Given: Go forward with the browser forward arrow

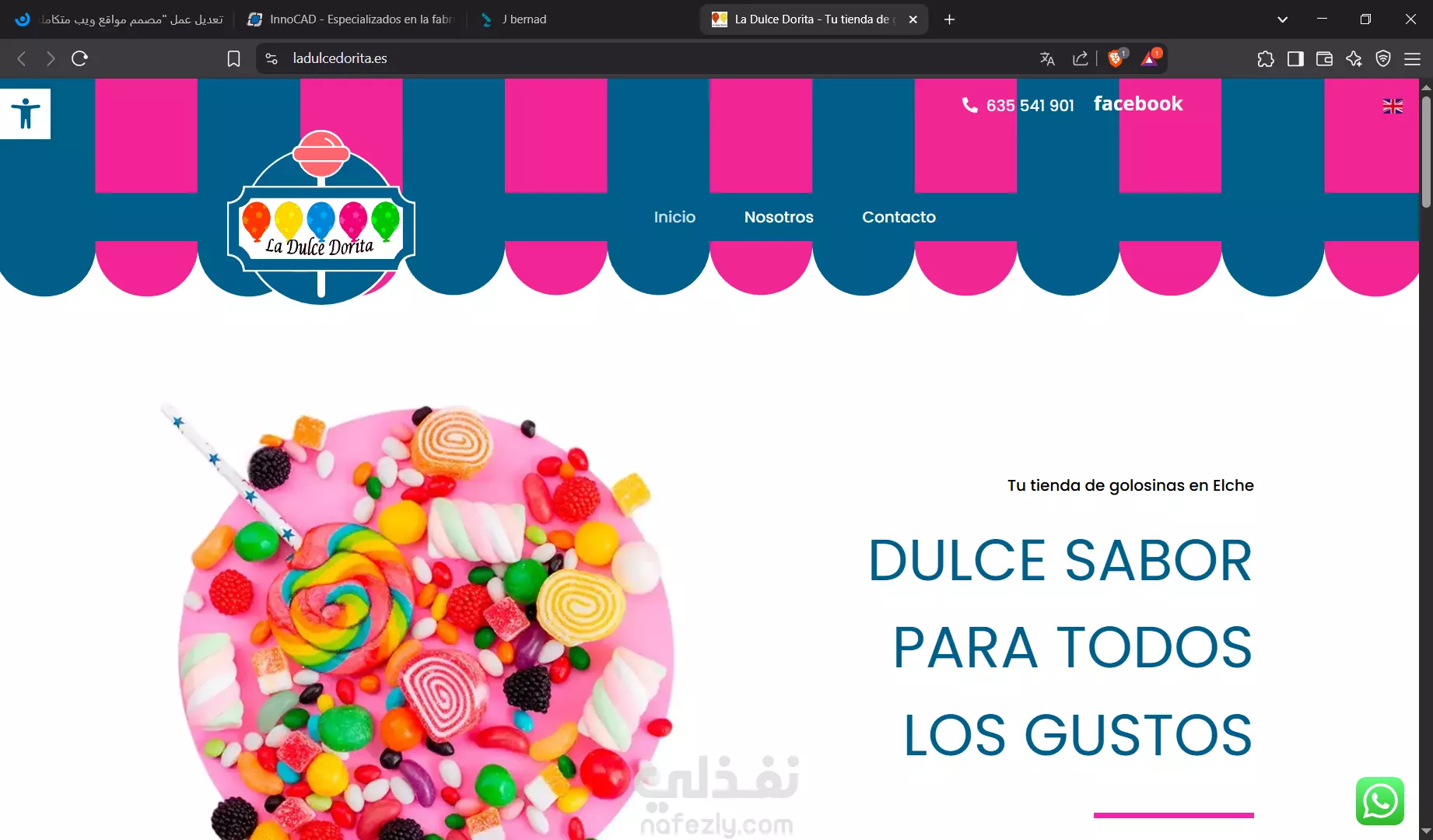Looking at the screenshot, I should (51, 58).
